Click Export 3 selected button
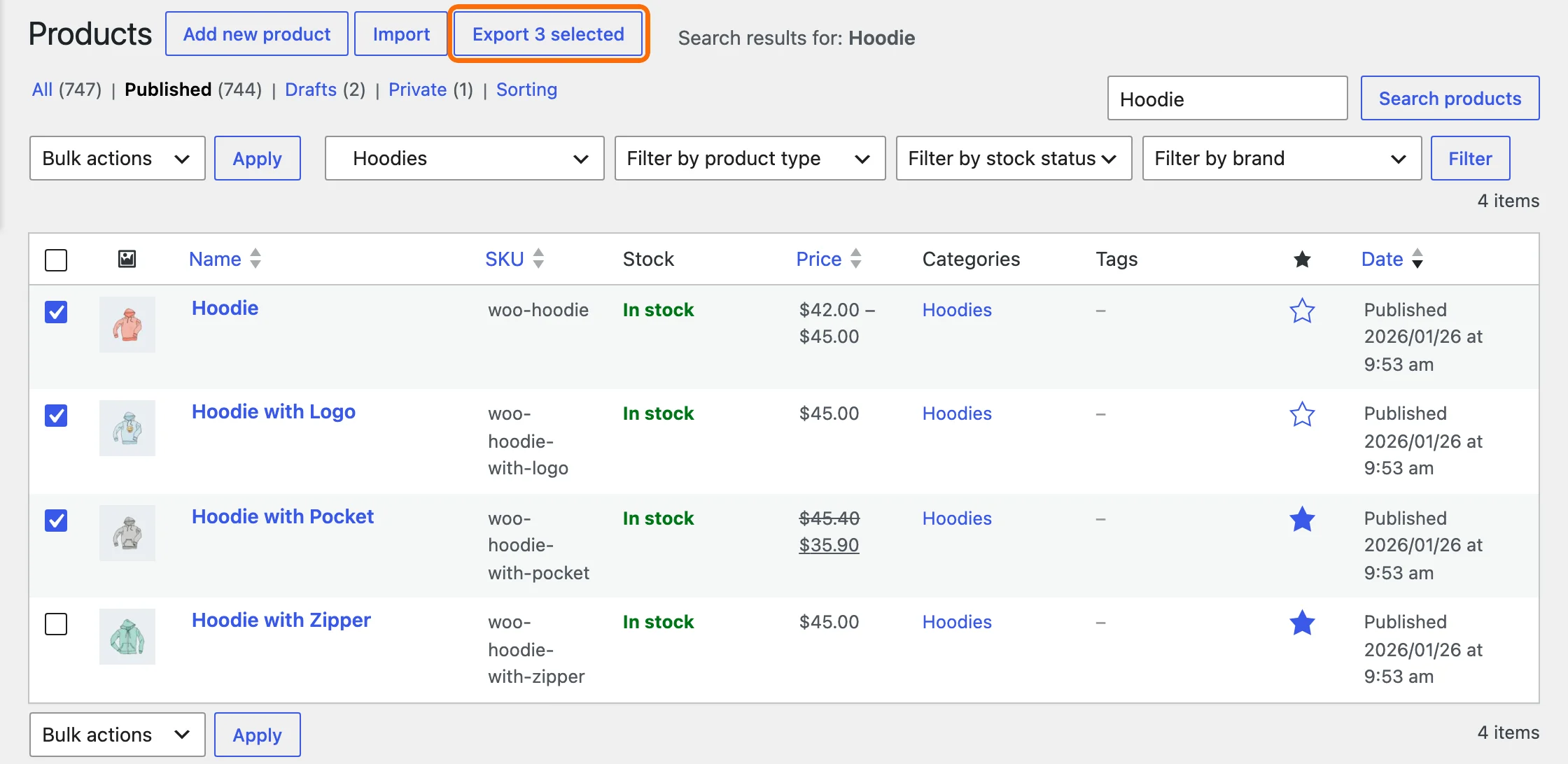This screenshot has width=1568, height=764. click(x=548, y=34)
